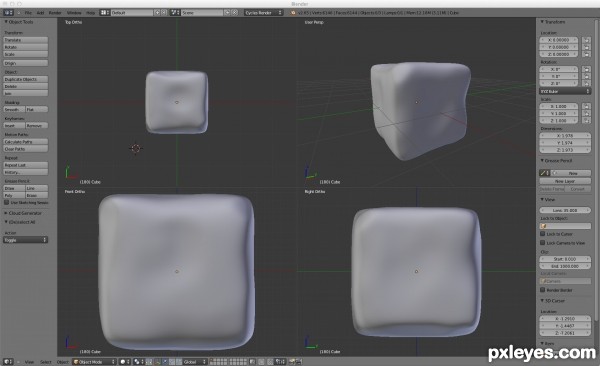Toggle lock to scene icon beside layers
600x366 pixels.
click(253, 361)
